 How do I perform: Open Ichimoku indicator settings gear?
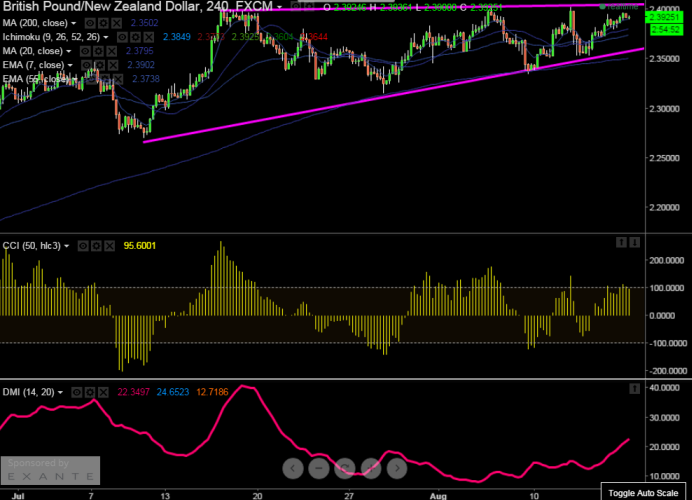(136, 37)
